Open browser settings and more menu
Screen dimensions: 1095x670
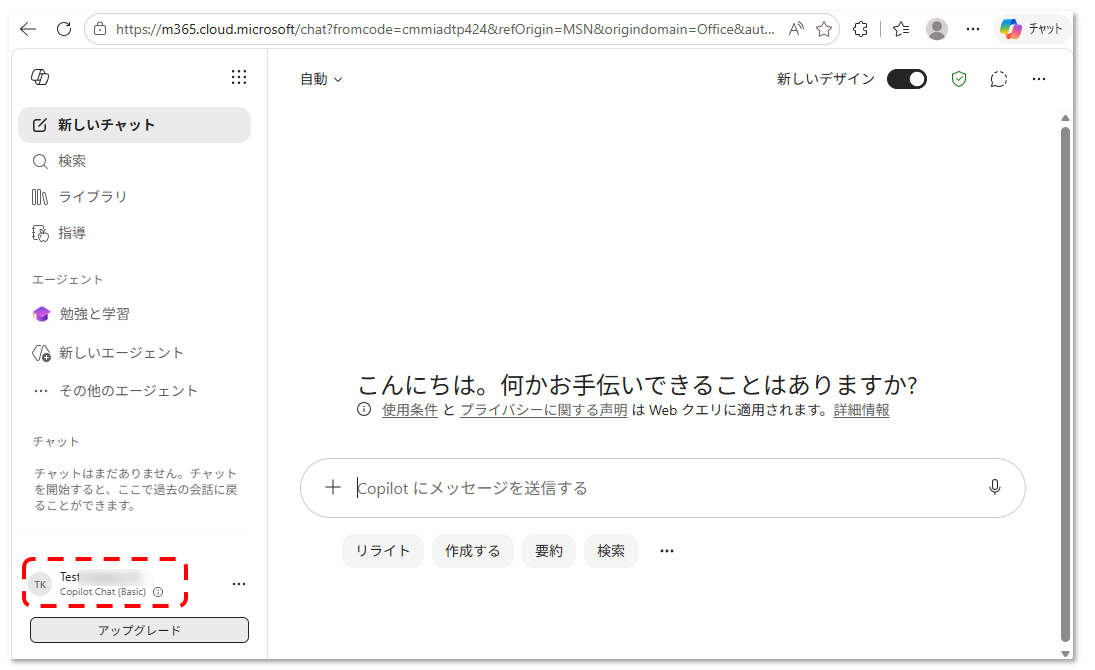[973, 29]
